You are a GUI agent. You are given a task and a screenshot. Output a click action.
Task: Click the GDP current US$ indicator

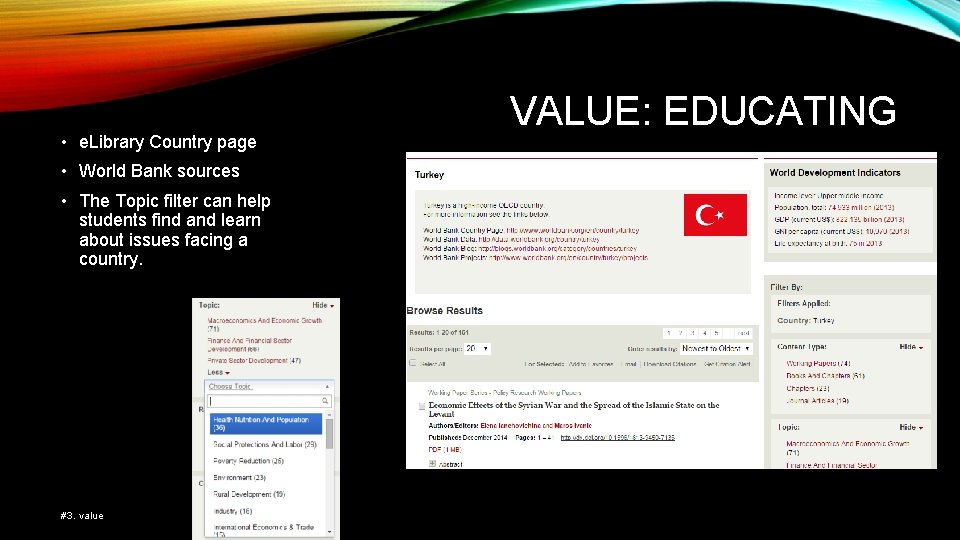tap(839, 219)
